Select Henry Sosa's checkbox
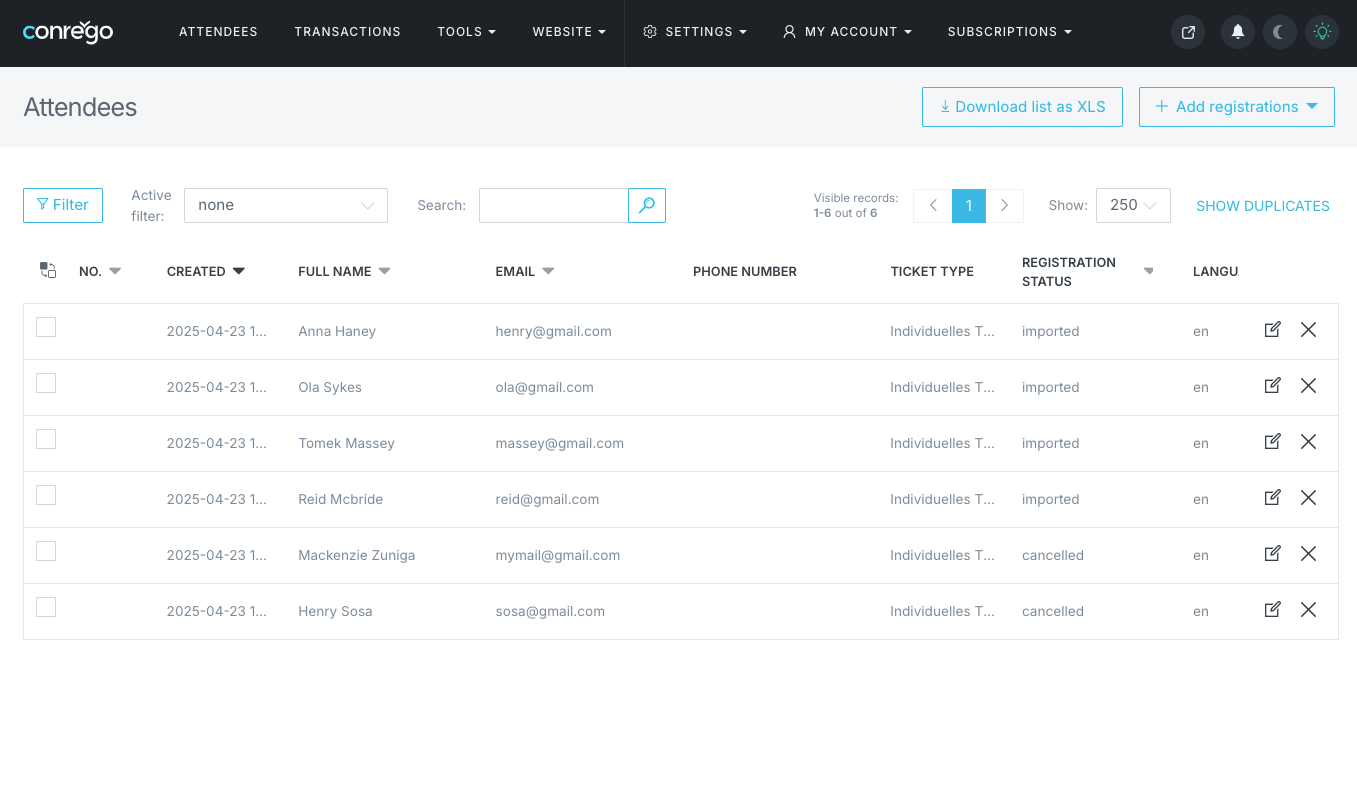This screenshot has width=1357, height=796. pyautogui.click(x=46, y=607)
